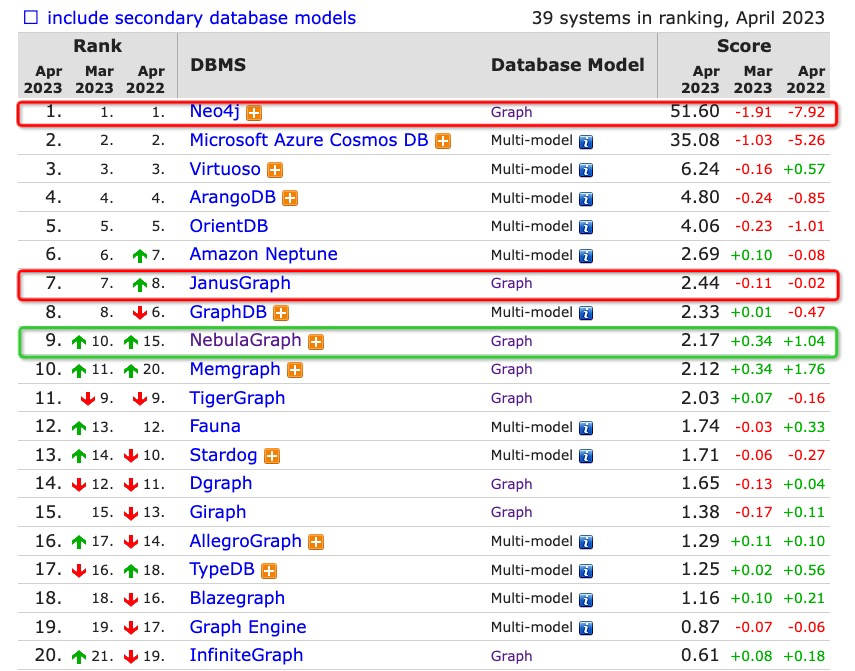The width and height of the screenshot is (855, 671).
Task: Open the GraphDB link
Action: click(228, 312)
